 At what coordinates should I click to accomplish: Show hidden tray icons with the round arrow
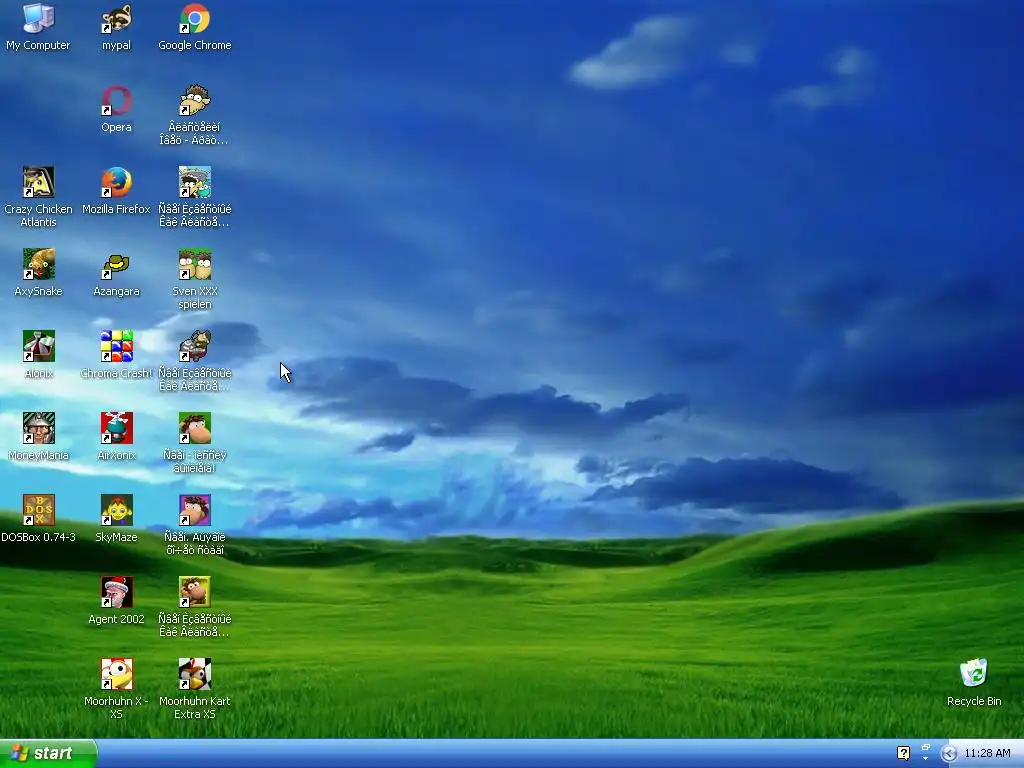(949, 754)
